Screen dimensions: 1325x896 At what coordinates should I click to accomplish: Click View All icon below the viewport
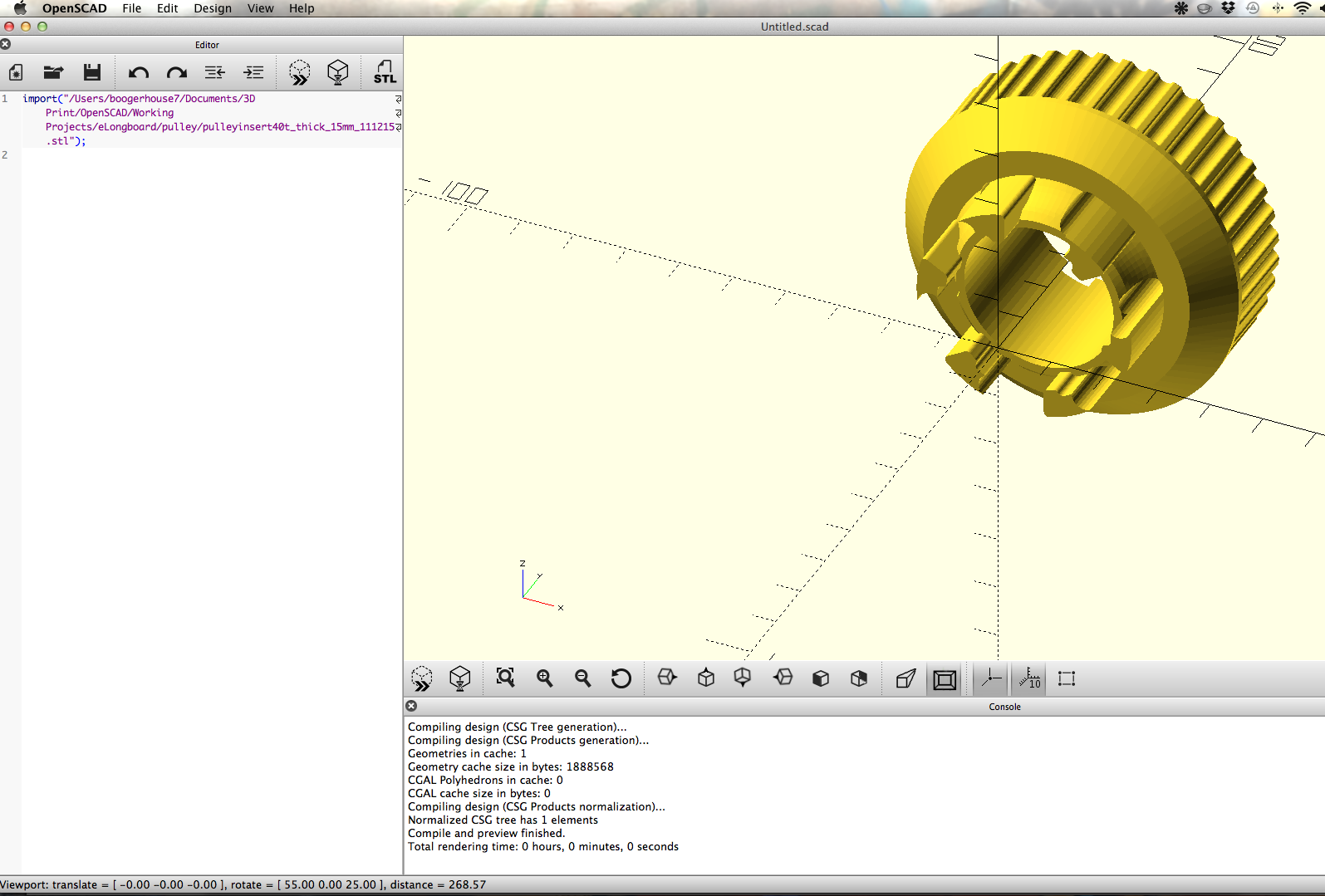[x=505, y=678]
